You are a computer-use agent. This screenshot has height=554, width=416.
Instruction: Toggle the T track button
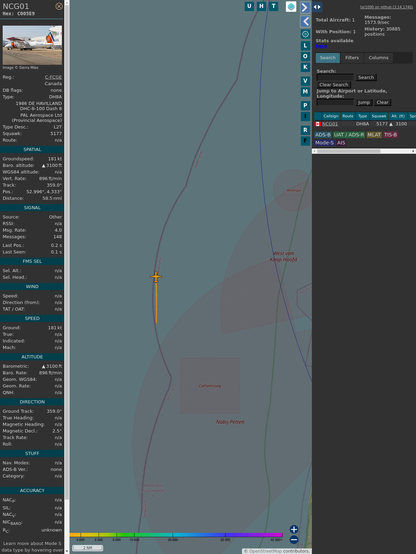(x=273, y=6)
